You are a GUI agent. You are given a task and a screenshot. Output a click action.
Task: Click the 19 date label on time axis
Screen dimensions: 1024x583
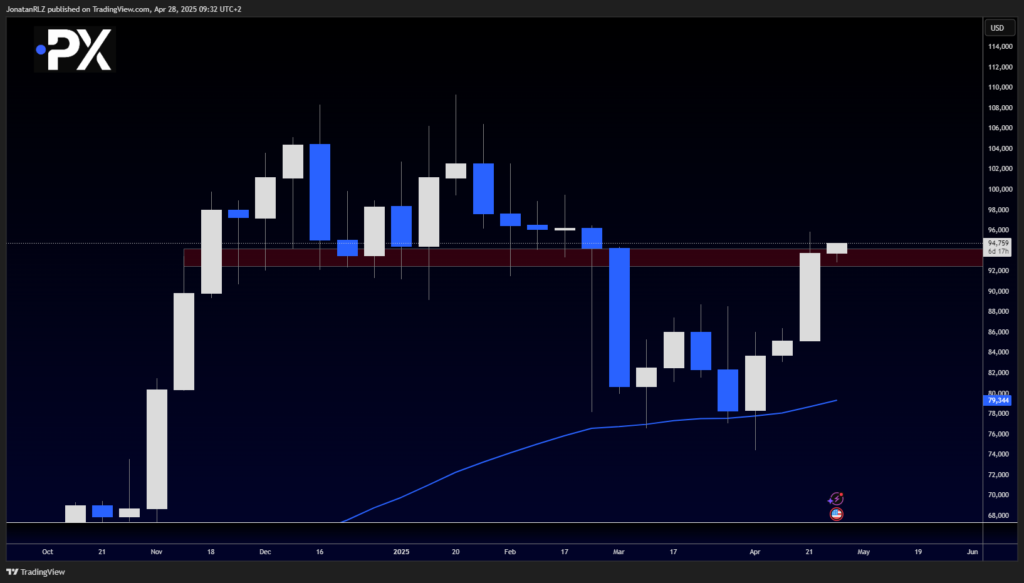click(918, 552)
